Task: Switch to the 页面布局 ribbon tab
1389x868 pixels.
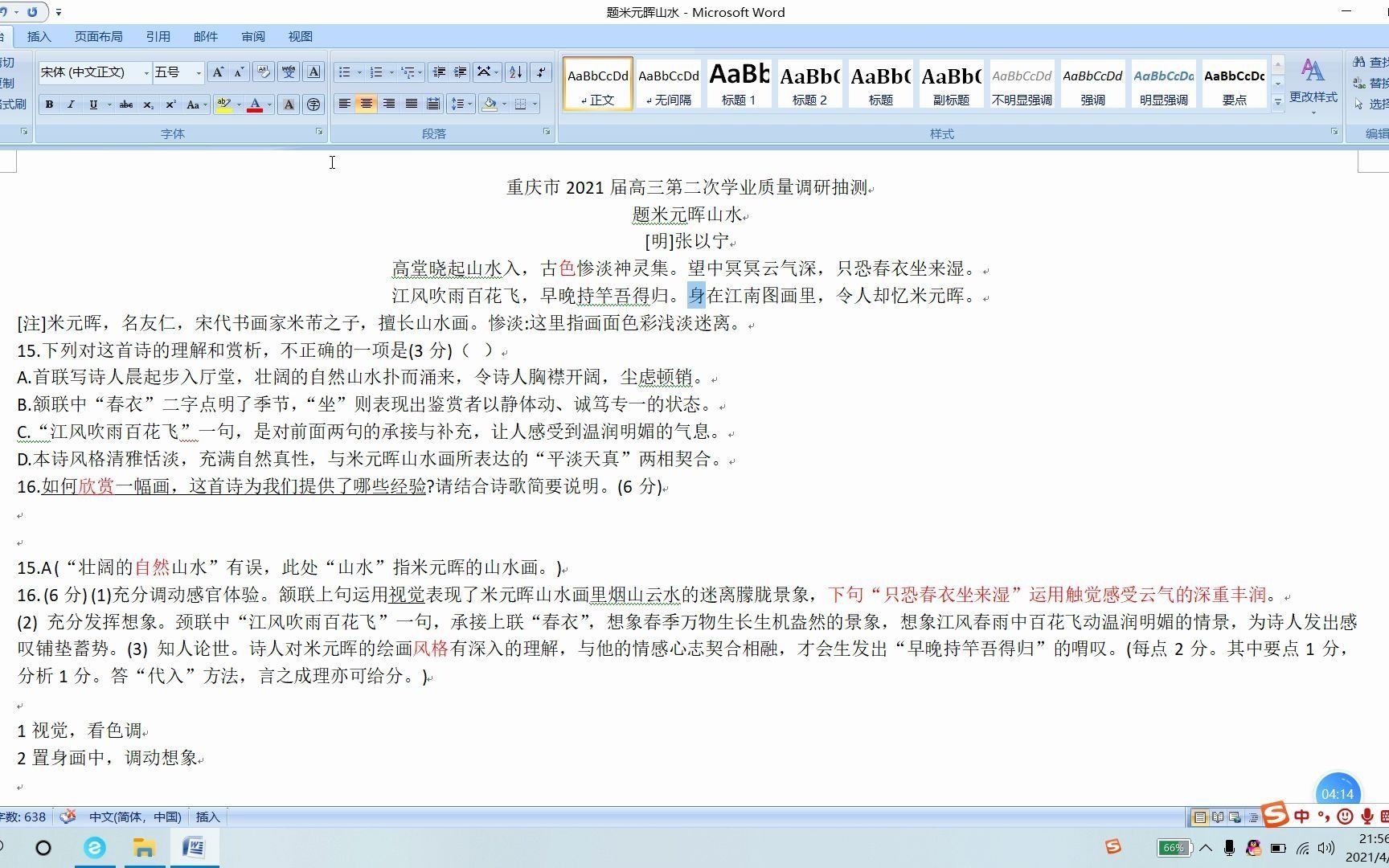Action: click(98, 36)
